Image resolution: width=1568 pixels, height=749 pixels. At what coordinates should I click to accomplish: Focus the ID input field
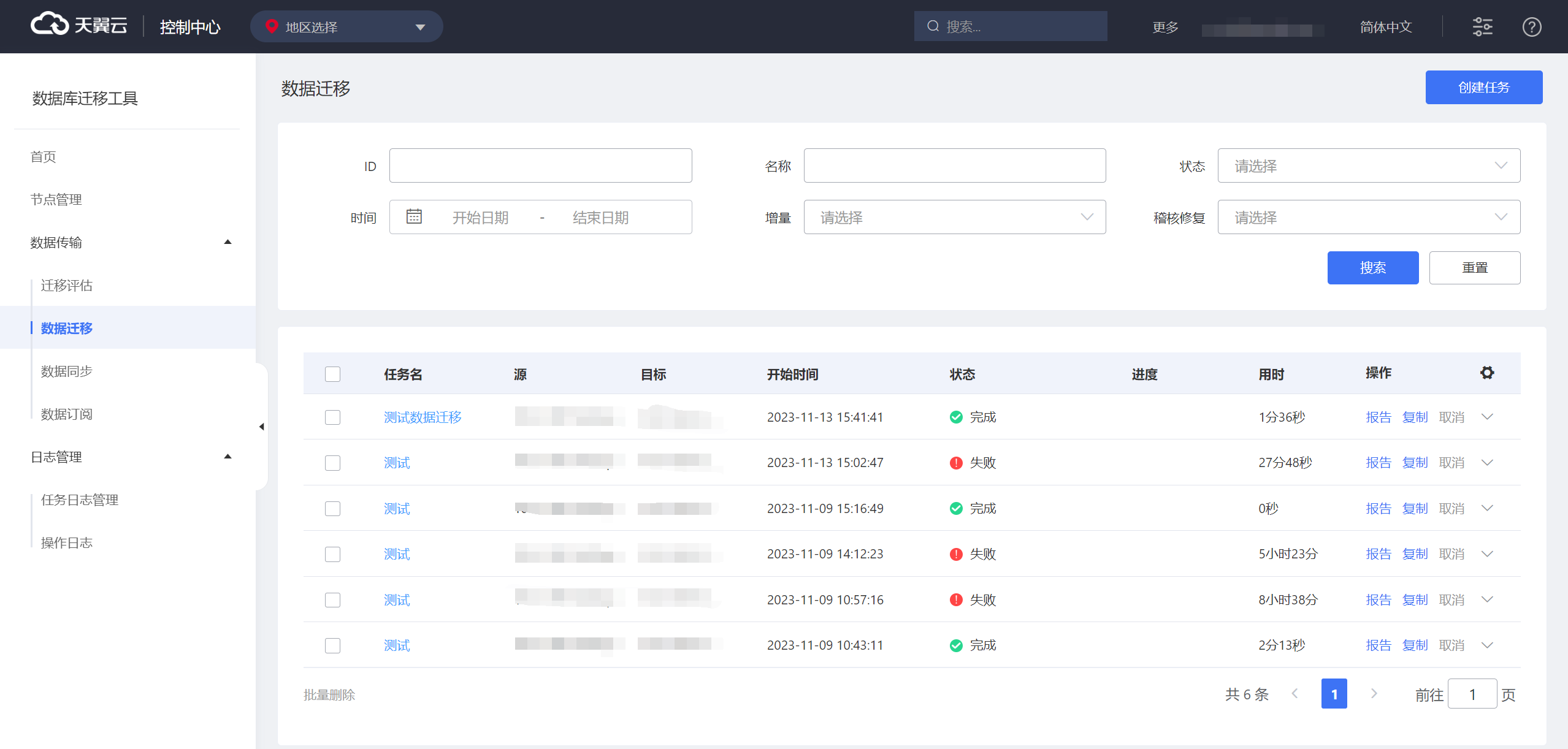[540, 165]
